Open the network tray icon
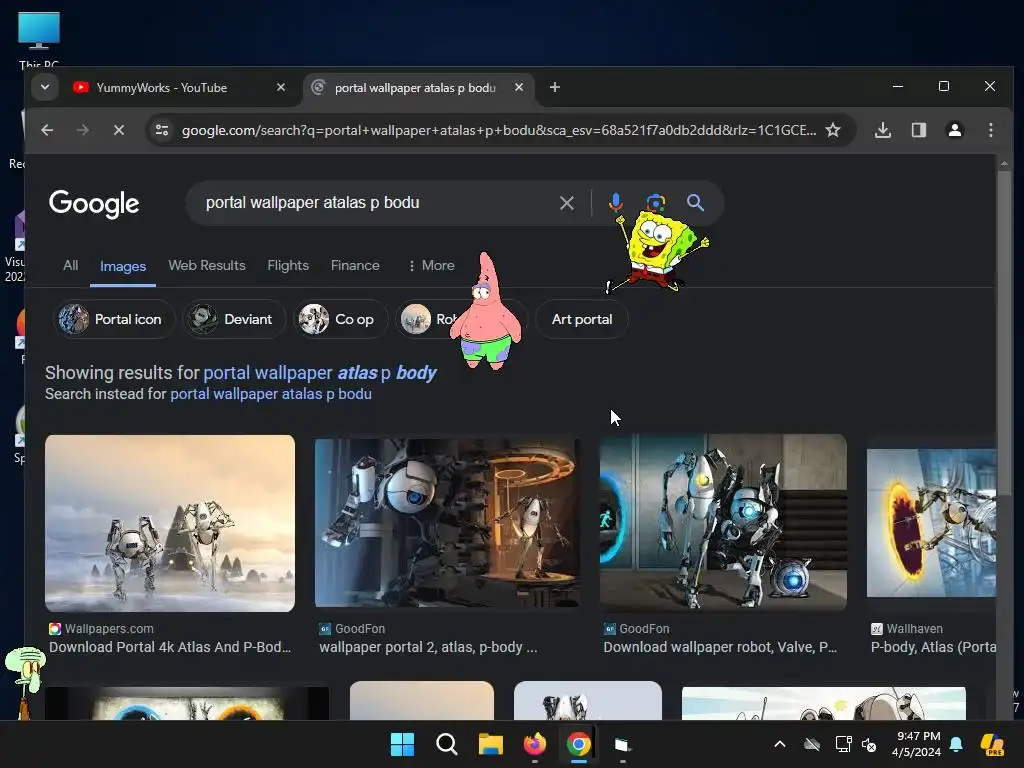The height and width of the screenshot is (768, 1024). pyautogui.click(x=843, y=744)
